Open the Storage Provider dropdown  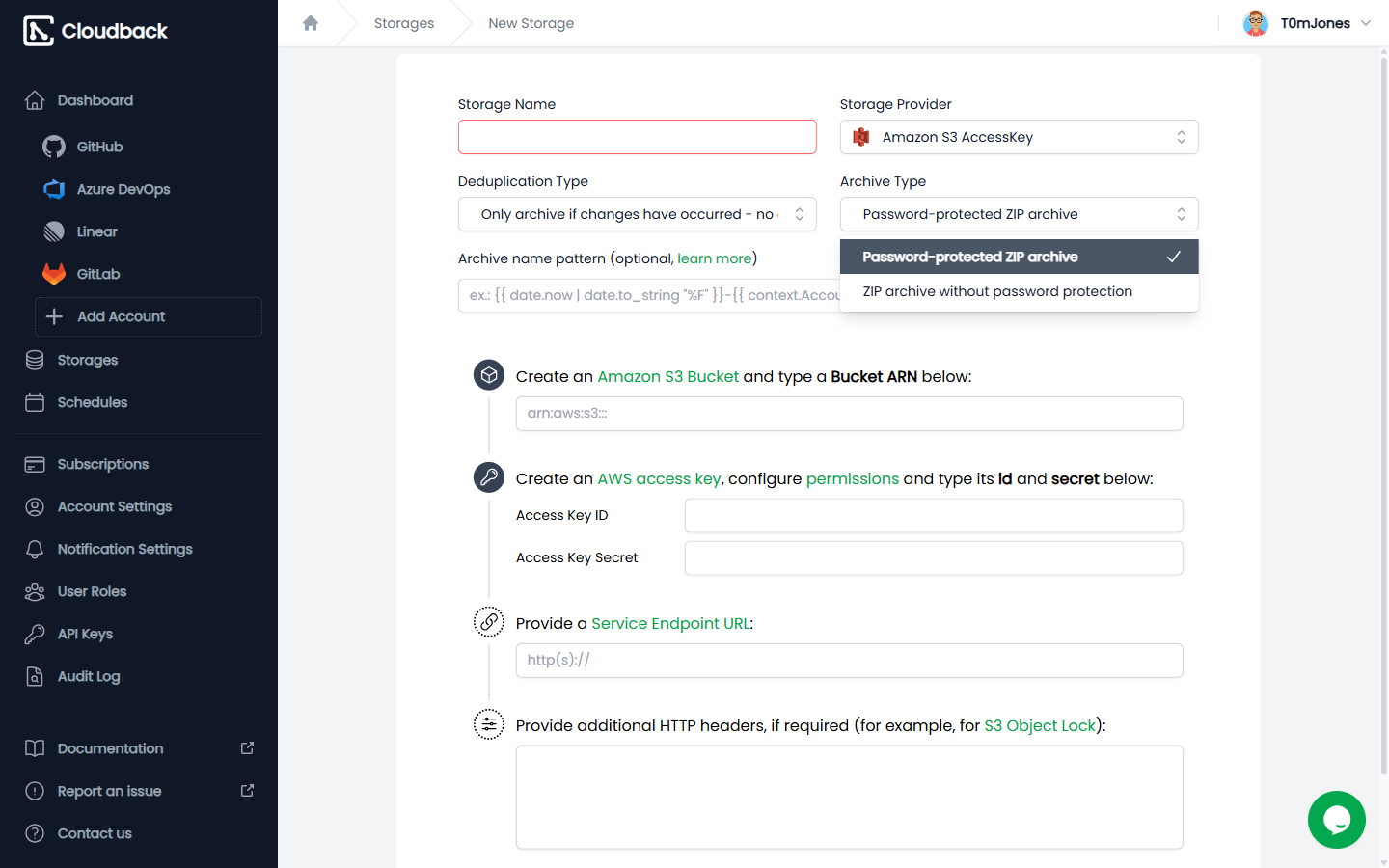tap(1019, 137)
